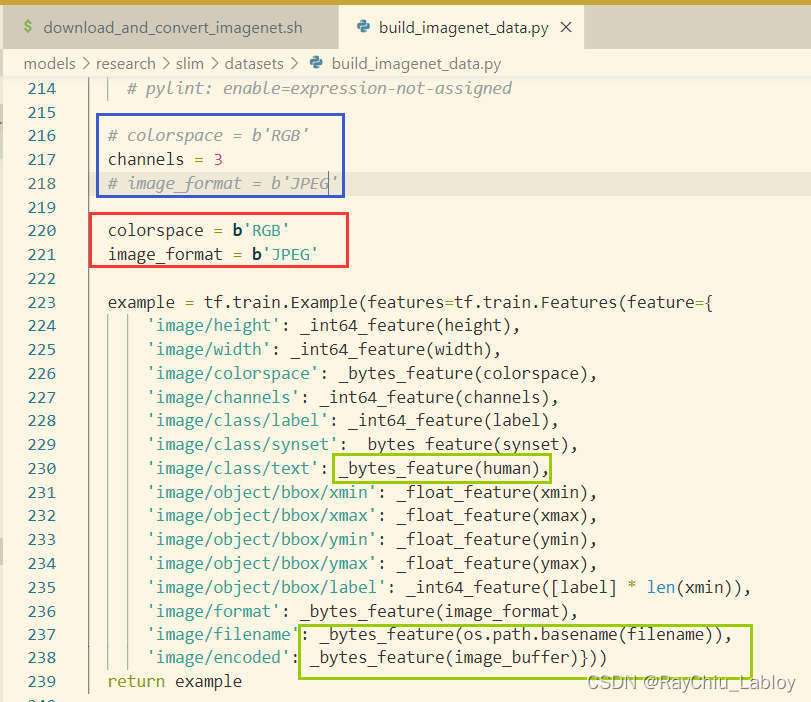Open the datasets breadcrumb segment
This screenshot has height=702, width=811.
(254, 64)
